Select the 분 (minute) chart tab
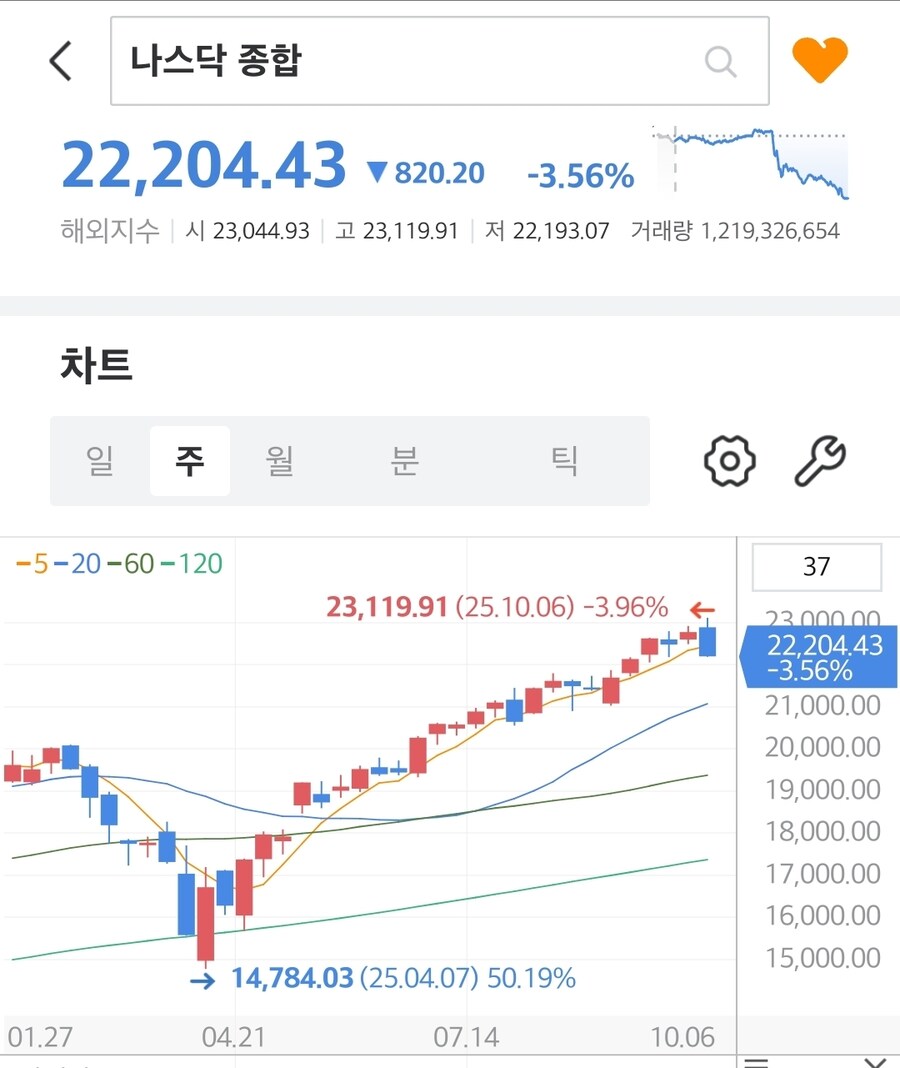The image size is (900, 1068). click(x=404, y=461)
